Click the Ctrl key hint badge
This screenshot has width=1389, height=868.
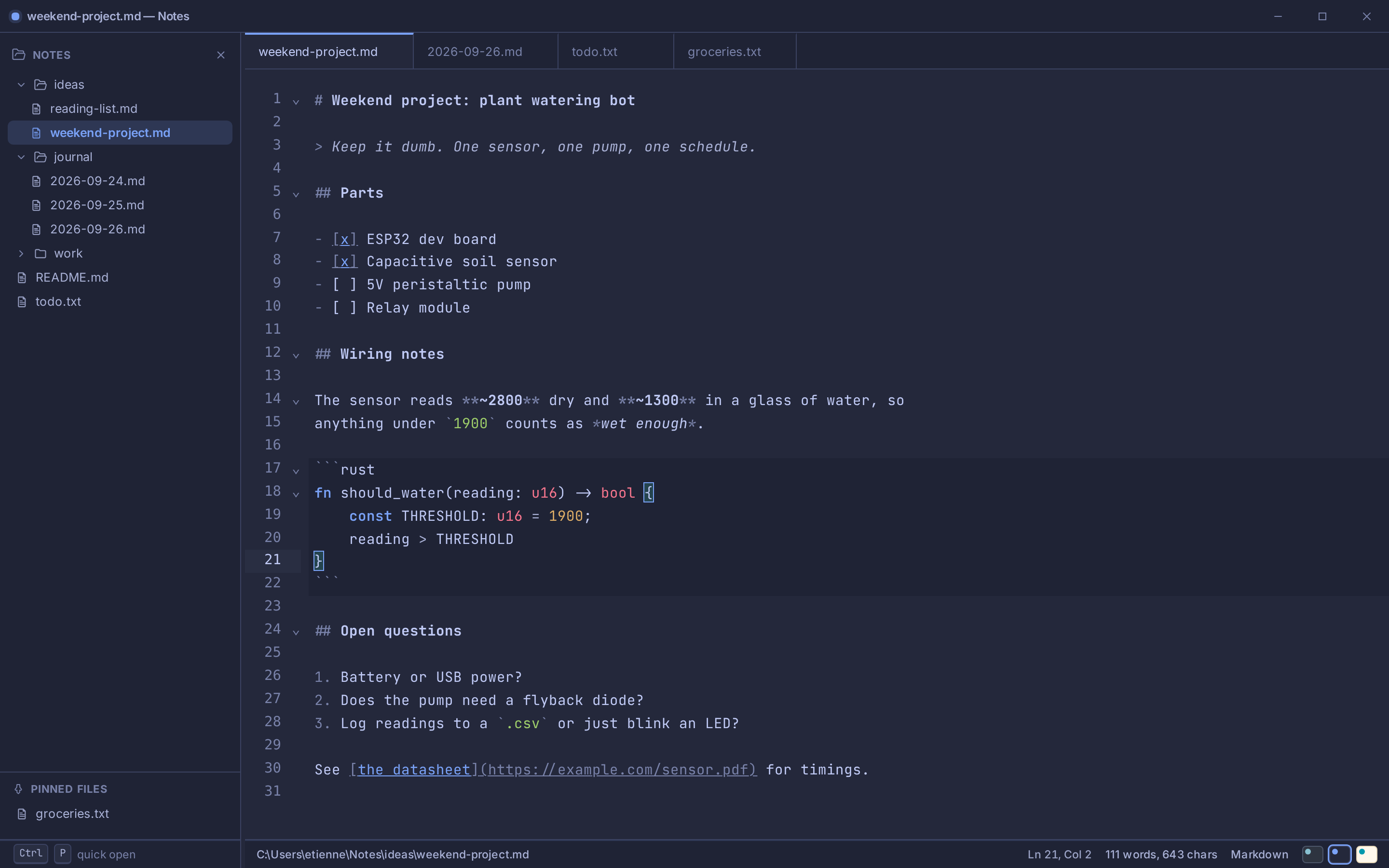point(30,854)
